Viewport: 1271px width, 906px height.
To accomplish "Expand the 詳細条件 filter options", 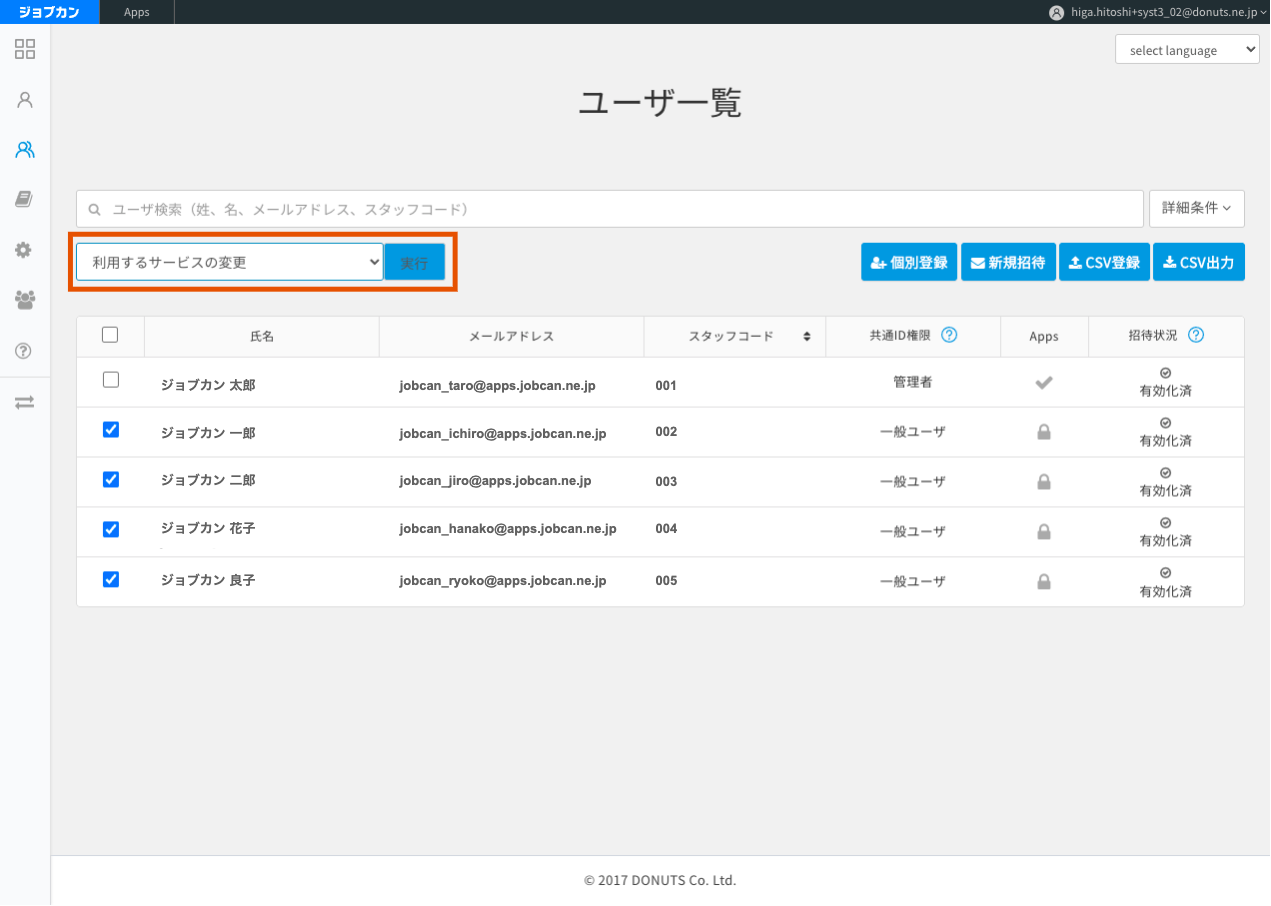I will (1196, 208).
